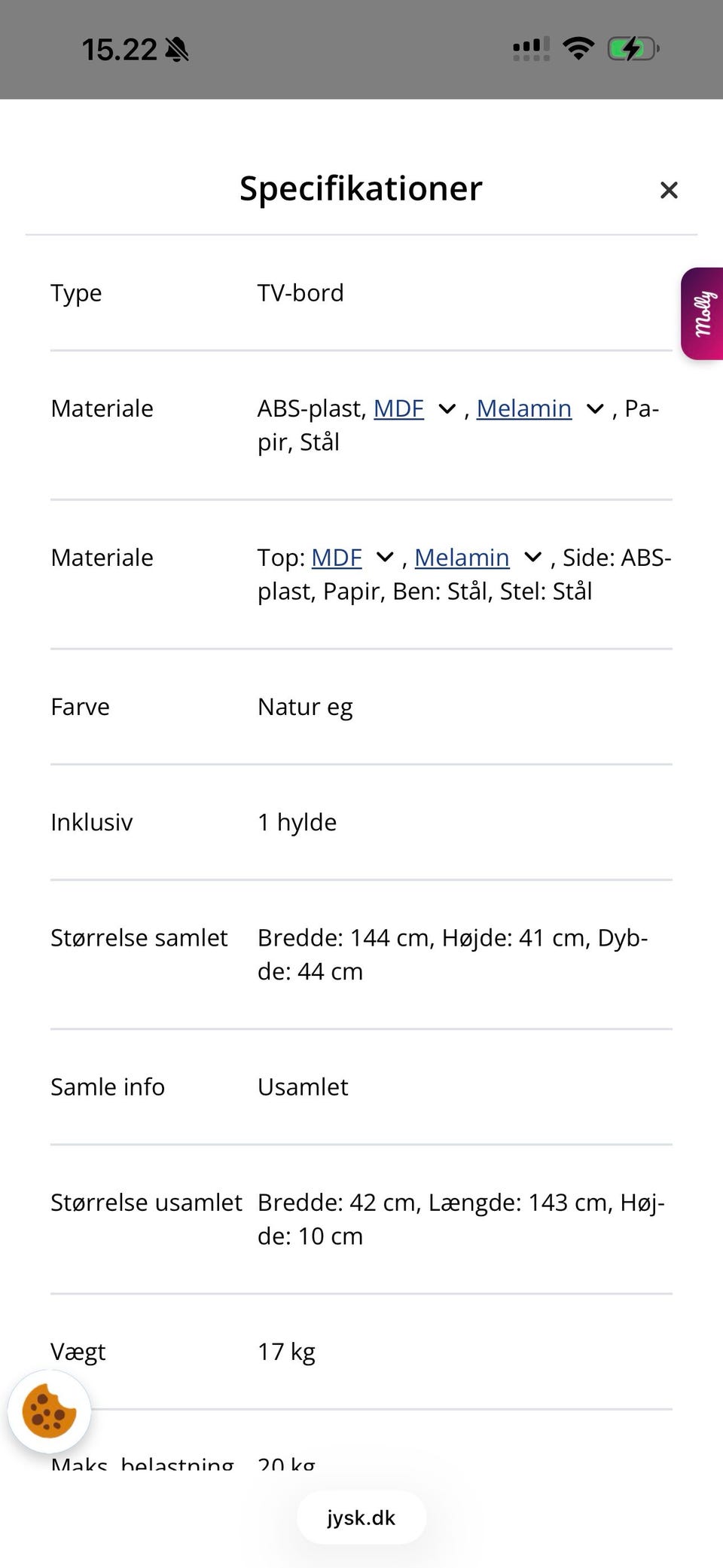Tap the cellular signal bars icon
Screen dimensions: 723x1568
pyautogui.click(x=529, y=47)
